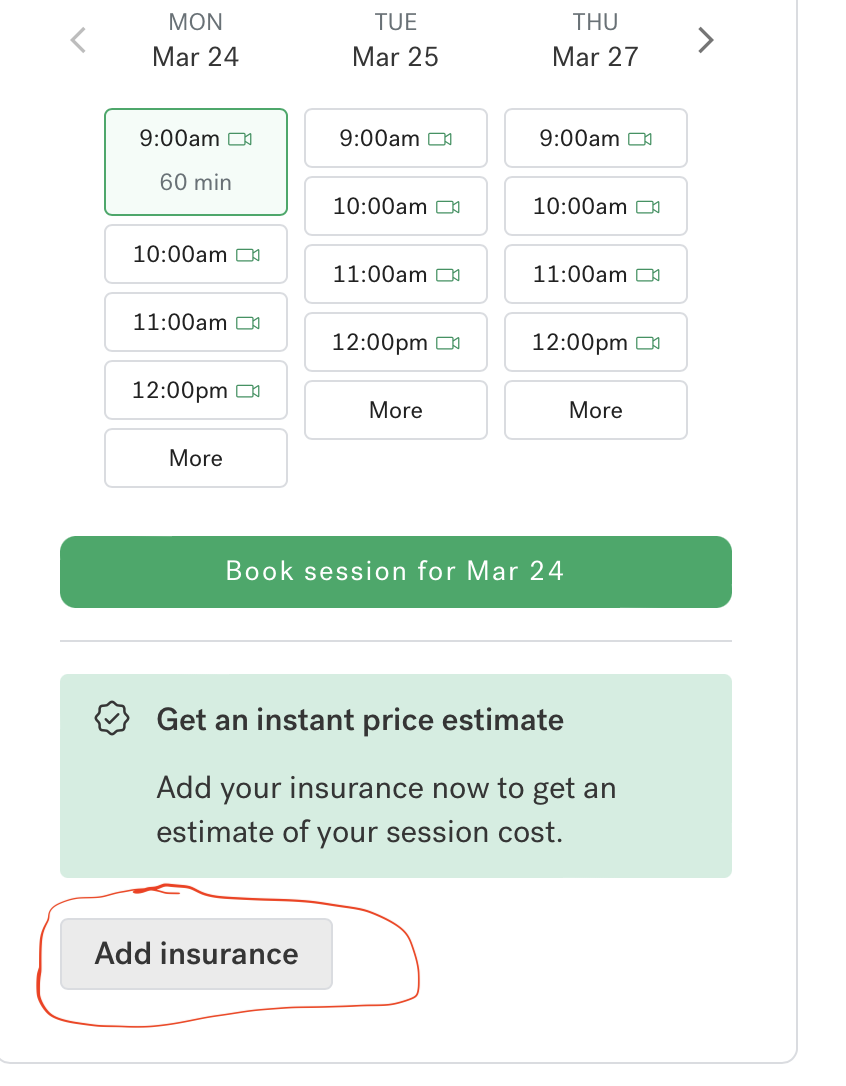Click video icon in Monday 9:00am slot
Screen dimensions: 846x1086
[x=240, y=139]
